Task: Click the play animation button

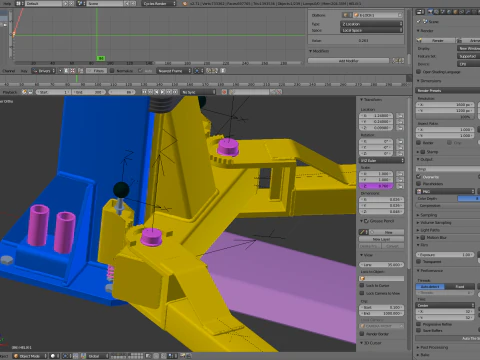Action: 162,92
